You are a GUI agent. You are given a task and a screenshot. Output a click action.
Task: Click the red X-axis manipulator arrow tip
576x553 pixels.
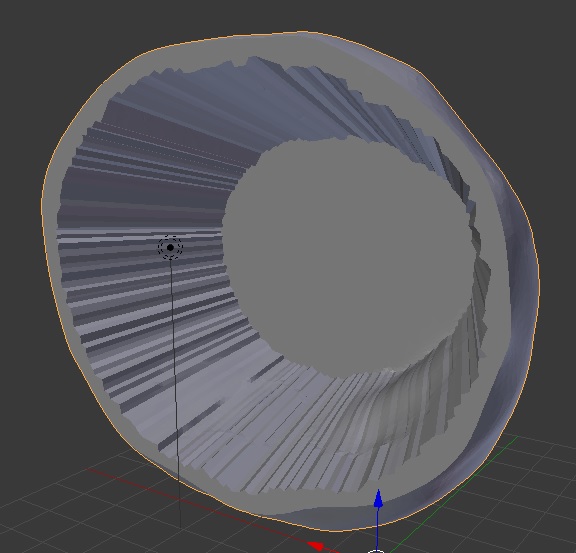tap(316, 546)
